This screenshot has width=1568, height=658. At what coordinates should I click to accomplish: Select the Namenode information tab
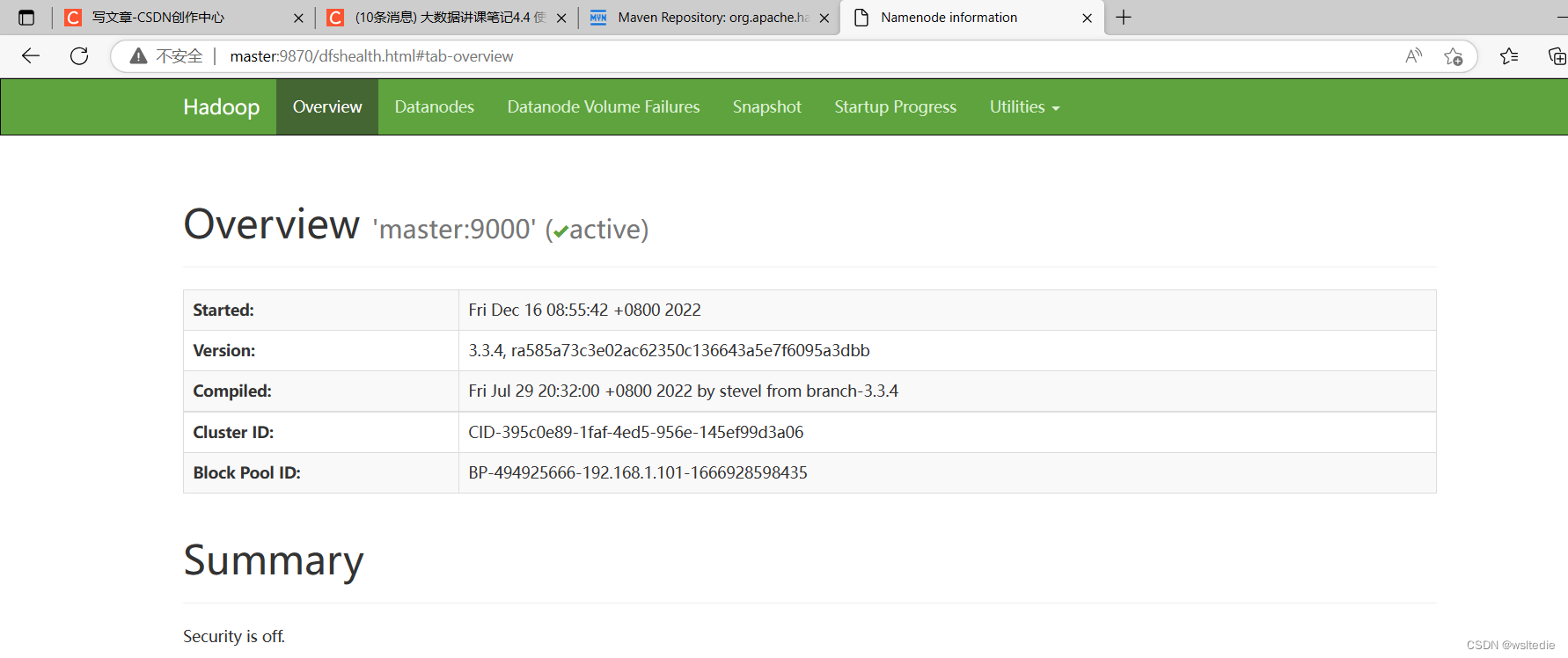(972, 18)
